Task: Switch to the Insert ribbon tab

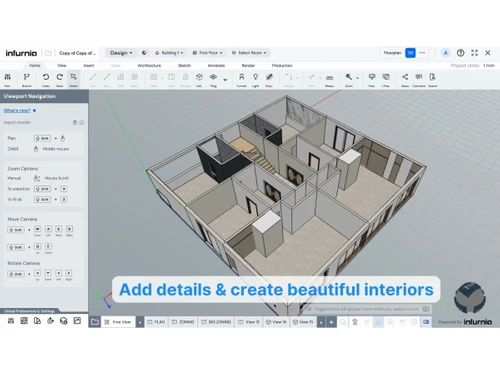Action: click(88, 65)
